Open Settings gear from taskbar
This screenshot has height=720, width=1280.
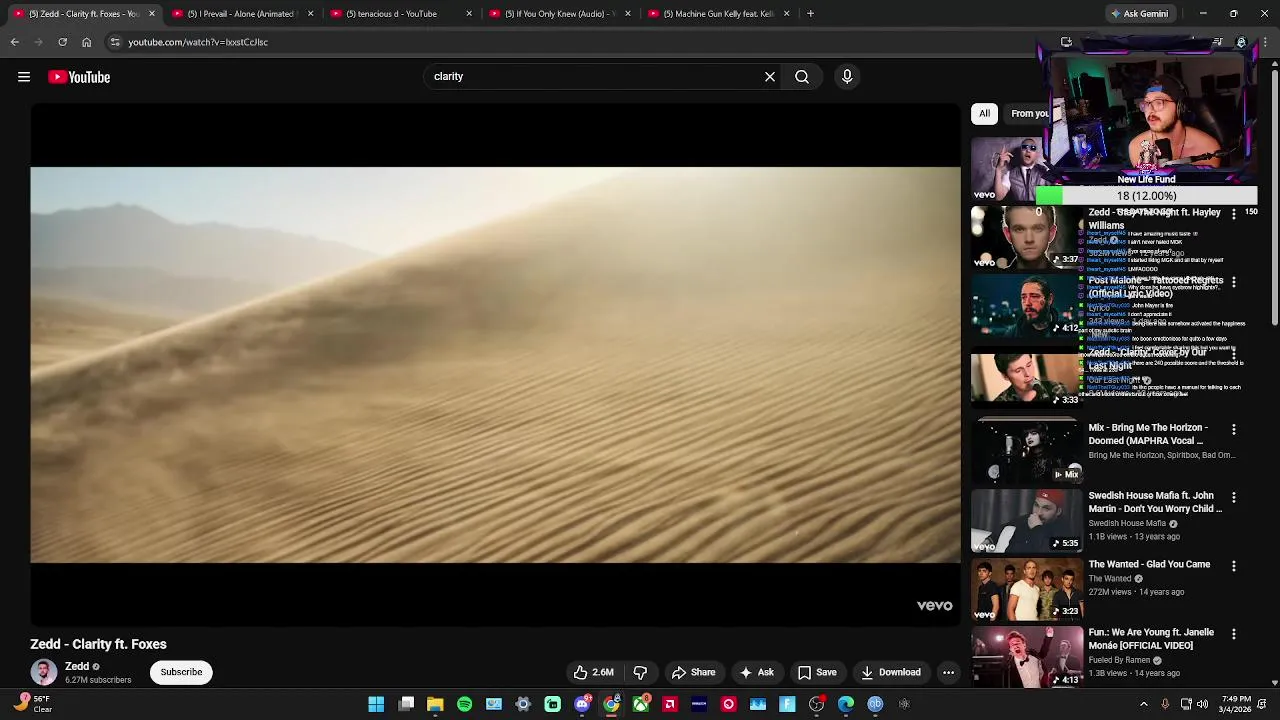click(523, 704)
